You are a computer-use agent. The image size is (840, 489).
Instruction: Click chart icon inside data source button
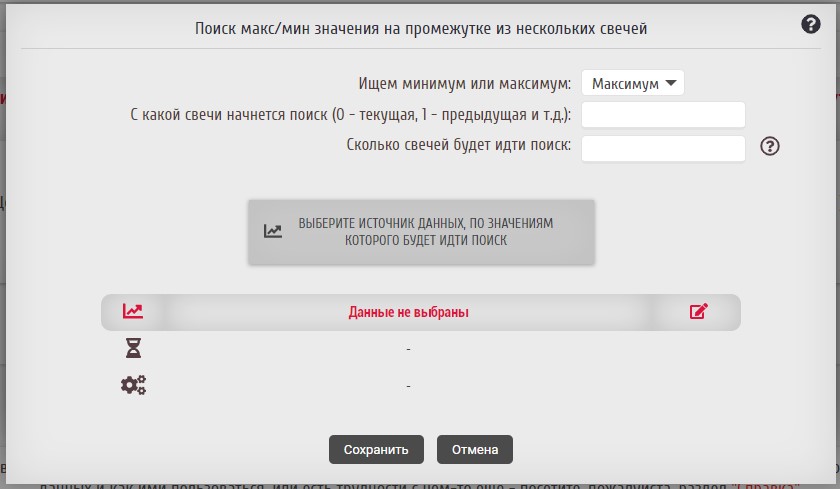pos(273,231)
